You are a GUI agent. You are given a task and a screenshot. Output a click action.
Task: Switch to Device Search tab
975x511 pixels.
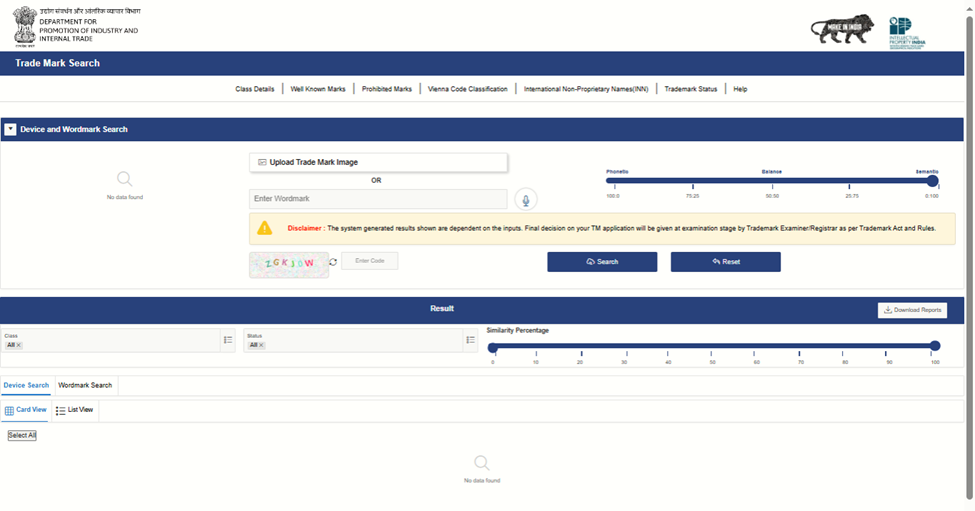coord(26,385)
